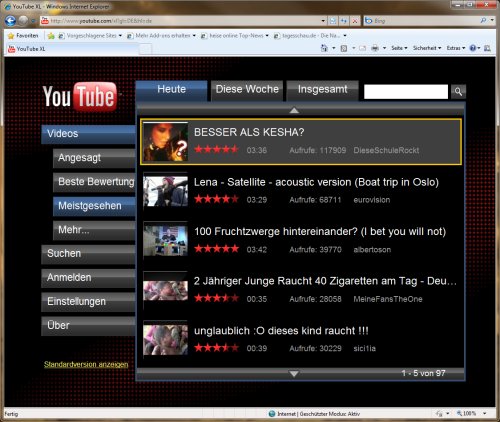Image resolution: width=500 pixels, height=422 pixels.
Task: Open the Sicherheit dropdown menu
Action: tap(427, 48)
